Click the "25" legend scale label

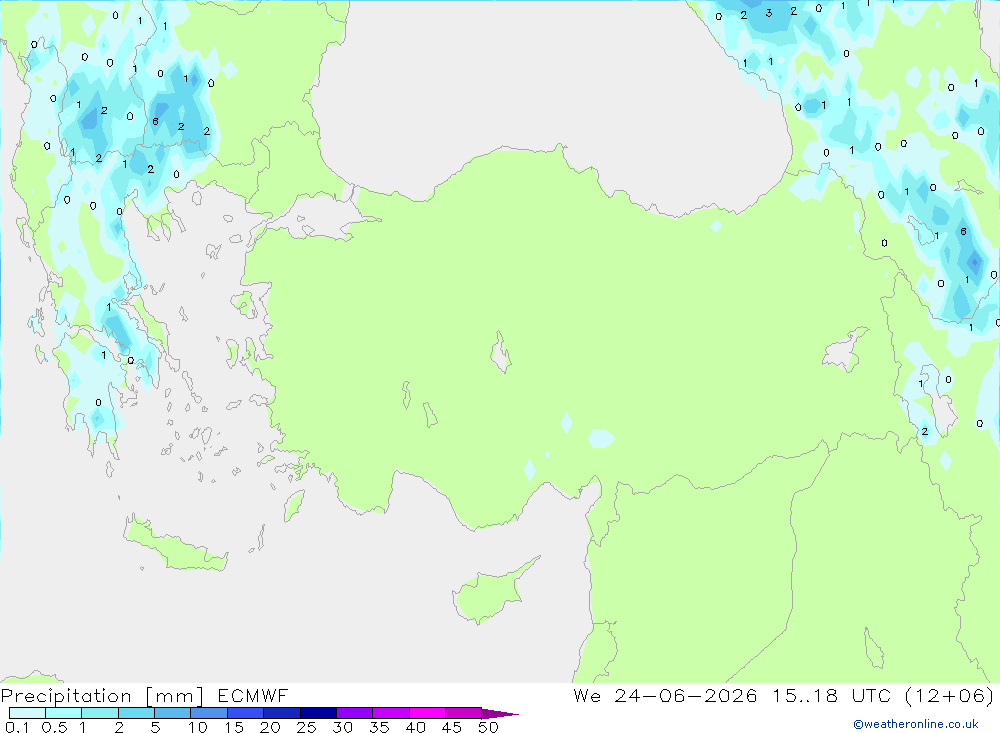click(x=306, y=727)
